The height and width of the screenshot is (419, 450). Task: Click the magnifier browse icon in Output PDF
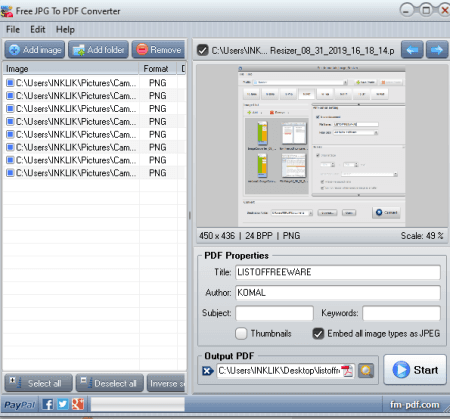click(x=366, y=371)
